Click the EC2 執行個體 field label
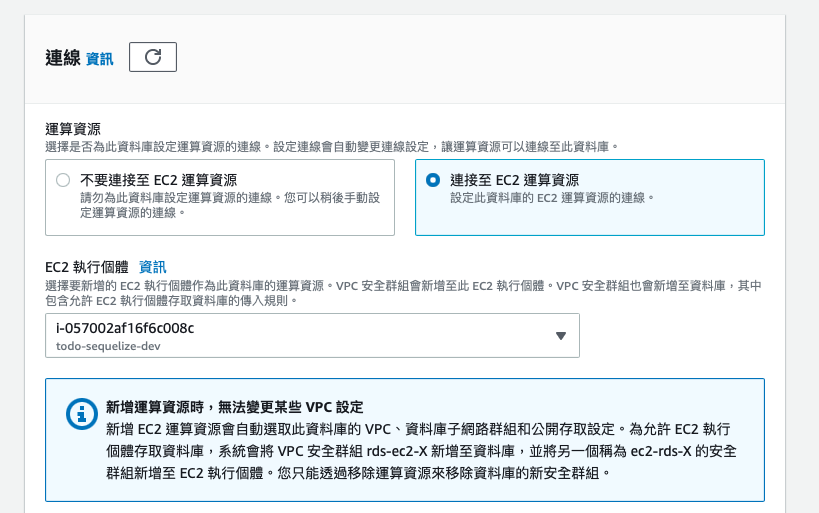The image size is (819, 513). (x=87, y=267)
